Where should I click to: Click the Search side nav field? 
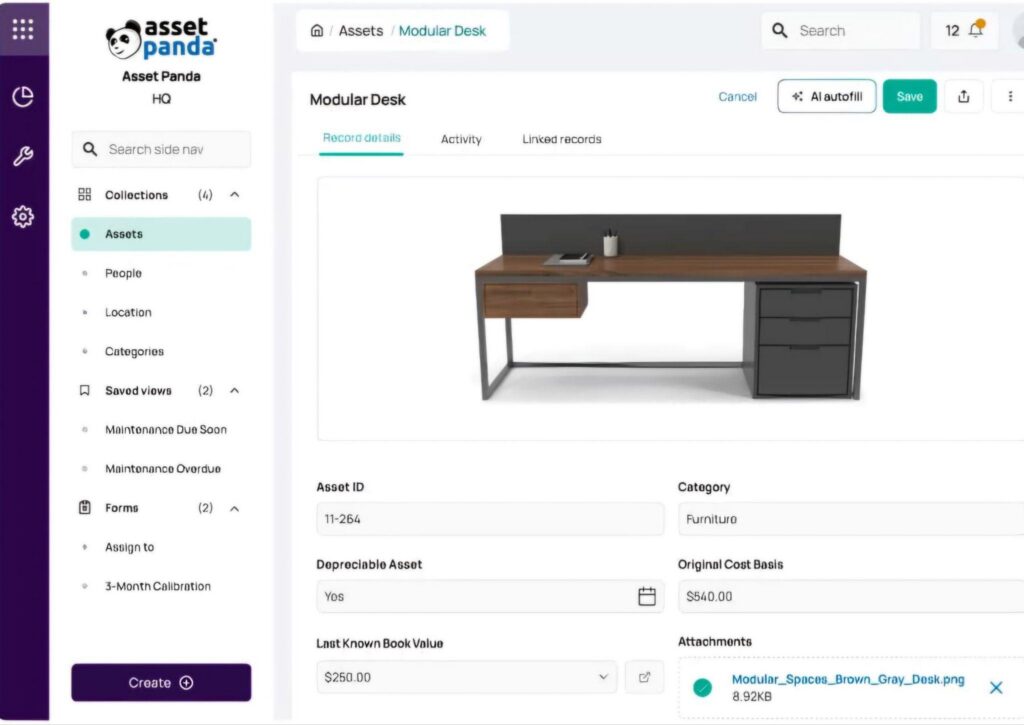click(x=162, y=150)
